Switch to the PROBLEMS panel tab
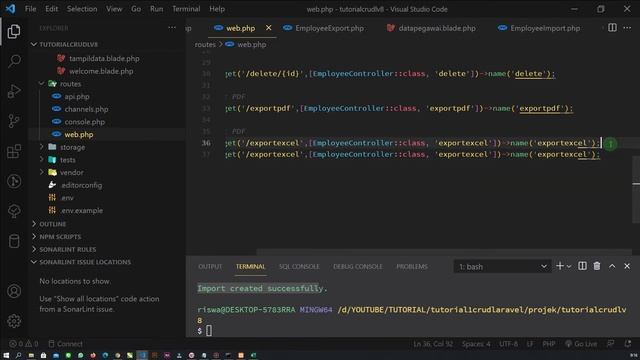This screenshot has width=640, height=360. click(x=412, y=267)
